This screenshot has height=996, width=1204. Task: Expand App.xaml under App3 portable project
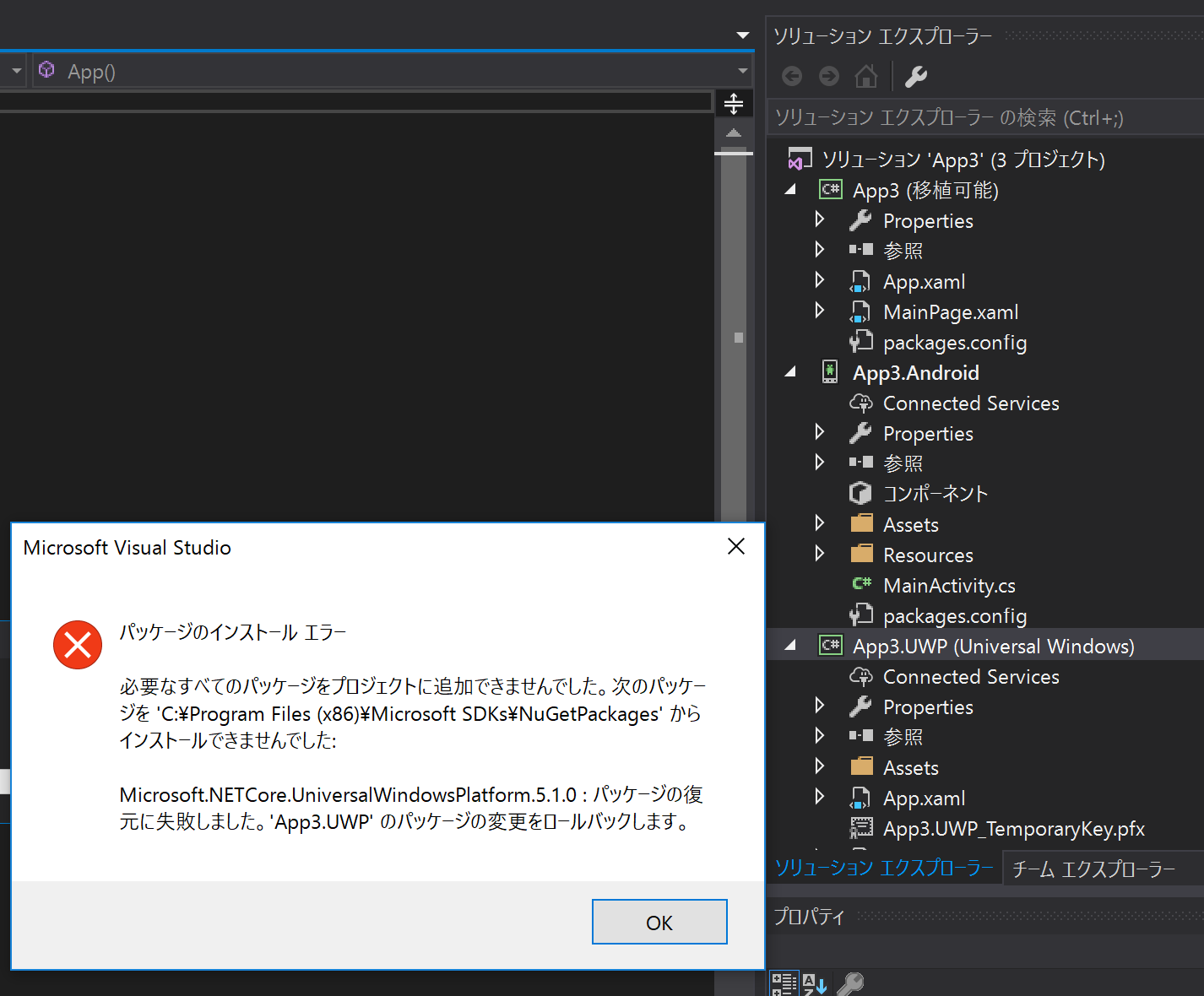[820, 279]
